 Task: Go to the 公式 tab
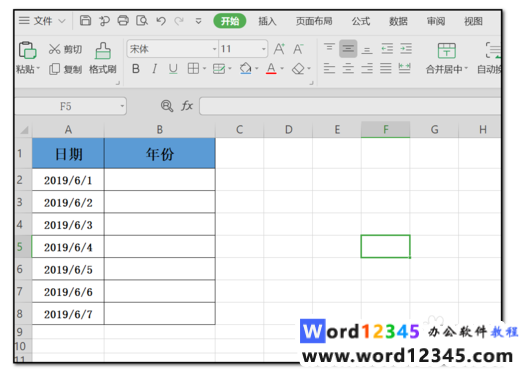[x=361, y=21]
